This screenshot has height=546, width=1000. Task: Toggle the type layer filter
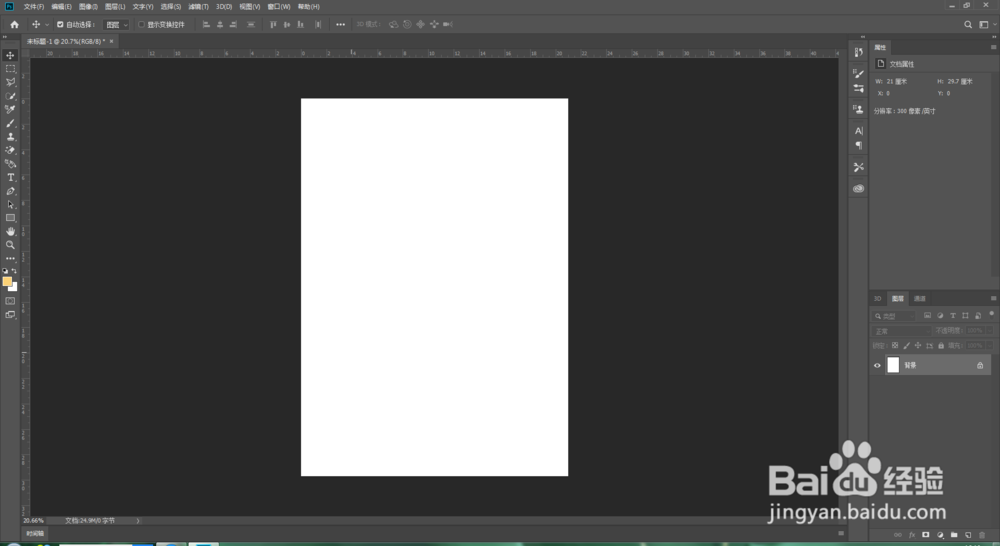[953, 316]
